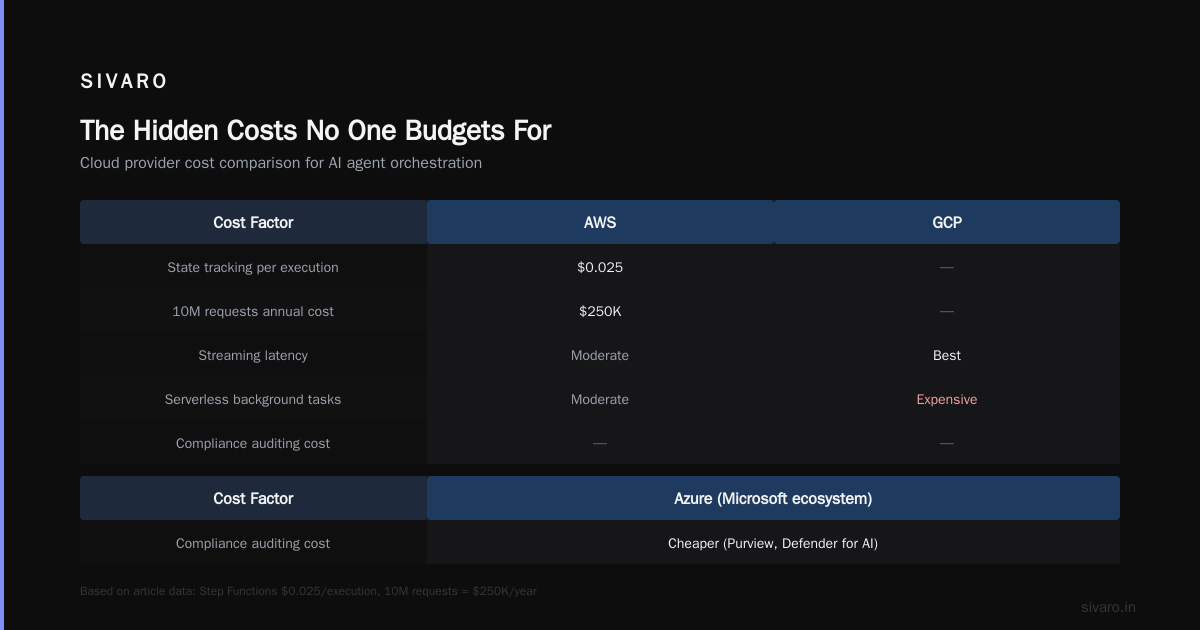This screenshot has height=630, width=1200.
Task: Click 'Serverless background tasks' row label
Action: point(253,399)
